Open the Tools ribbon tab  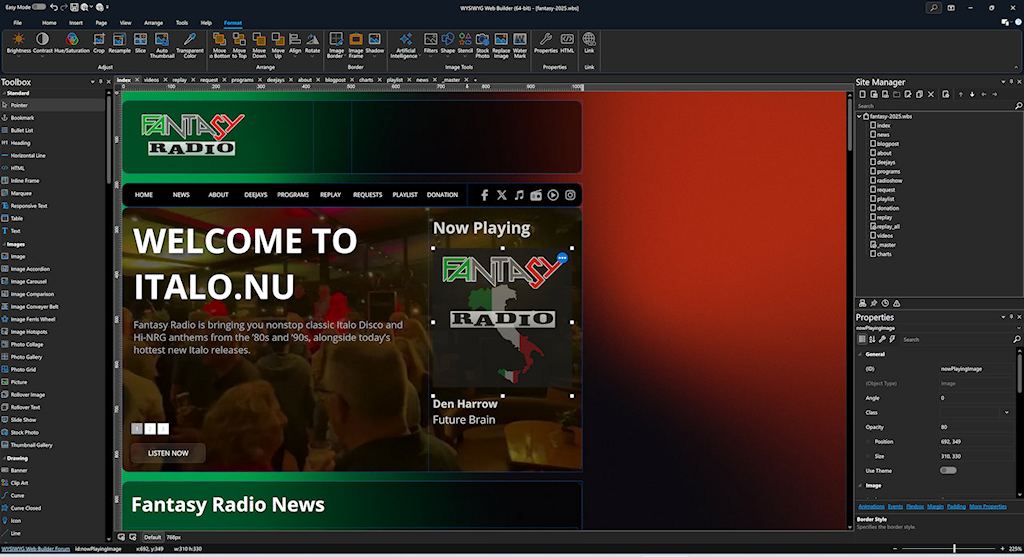point(182,22)
